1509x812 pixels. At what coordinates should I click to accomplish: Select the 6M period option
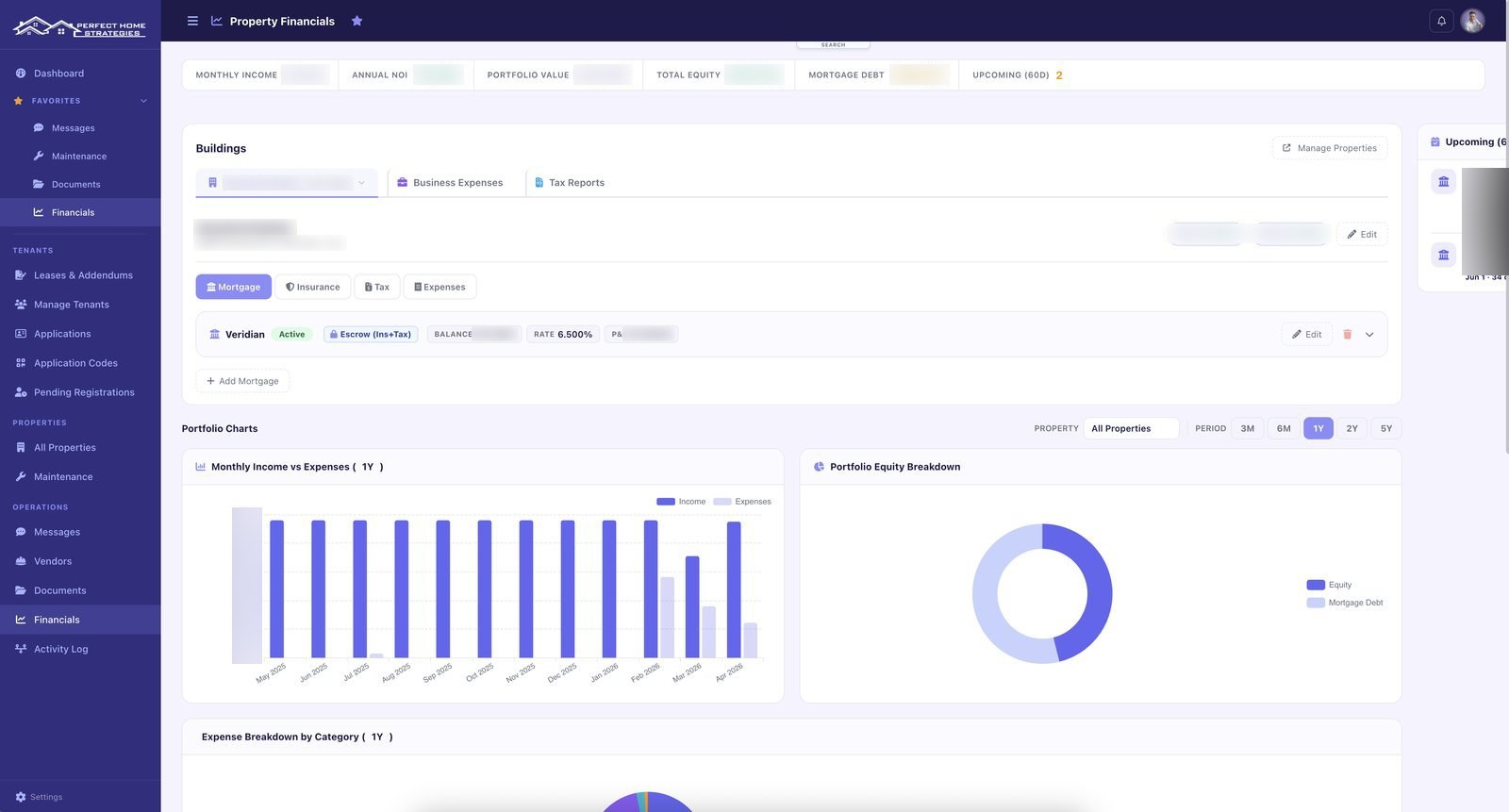click(x=1284, y=428)
